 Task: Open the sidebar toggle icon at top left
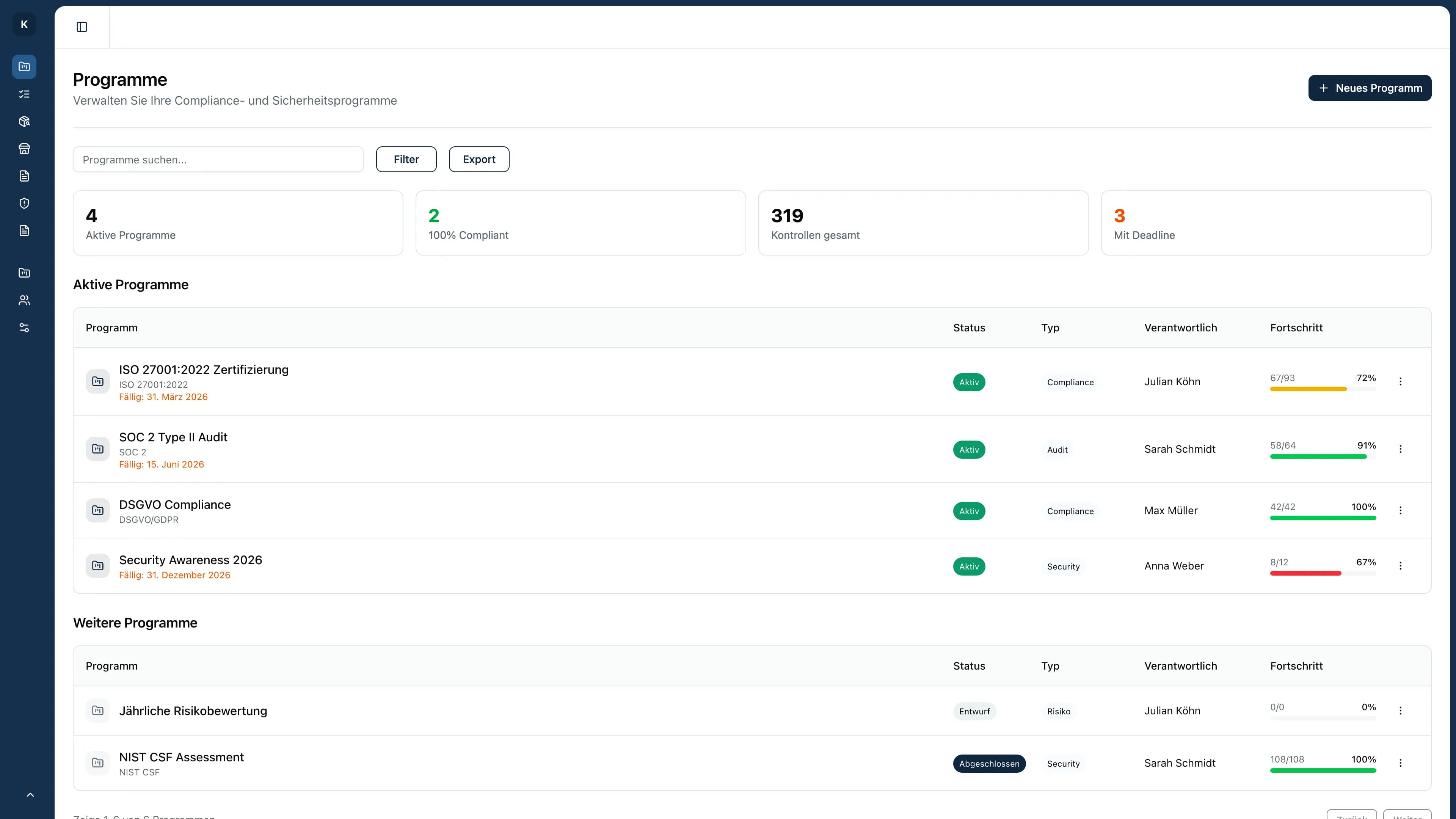click(x=83, y=27)
